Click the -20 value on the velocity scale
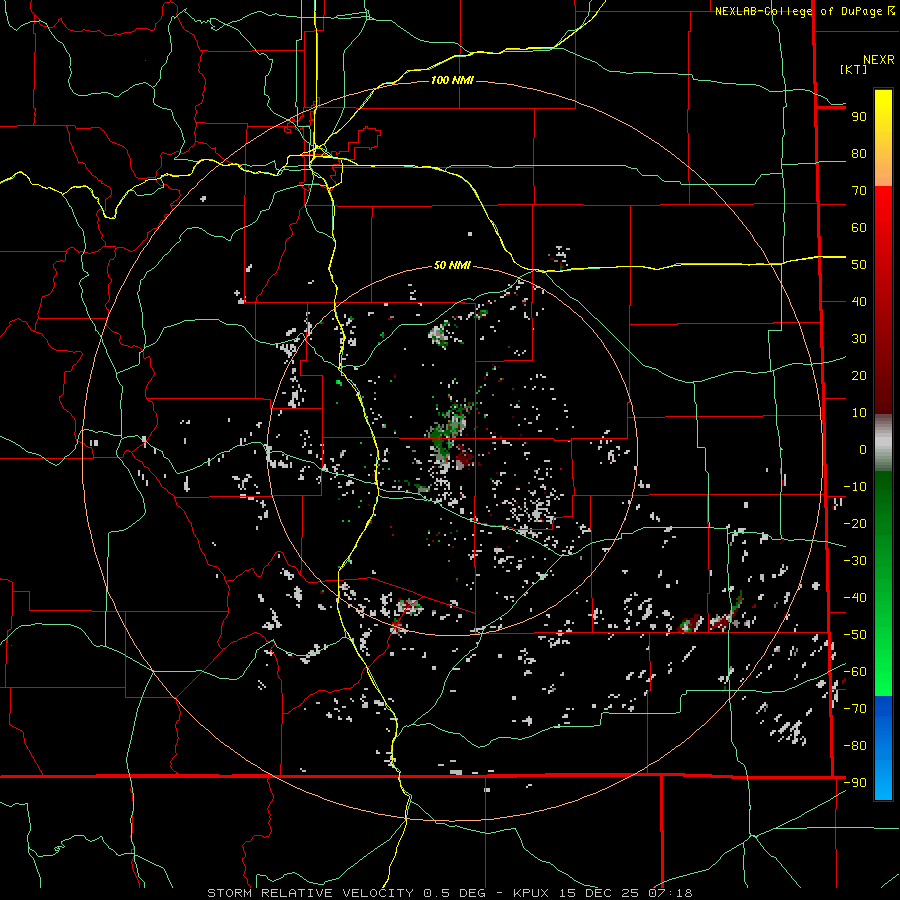This screenshot has width=900, height=900. (855, 524)
